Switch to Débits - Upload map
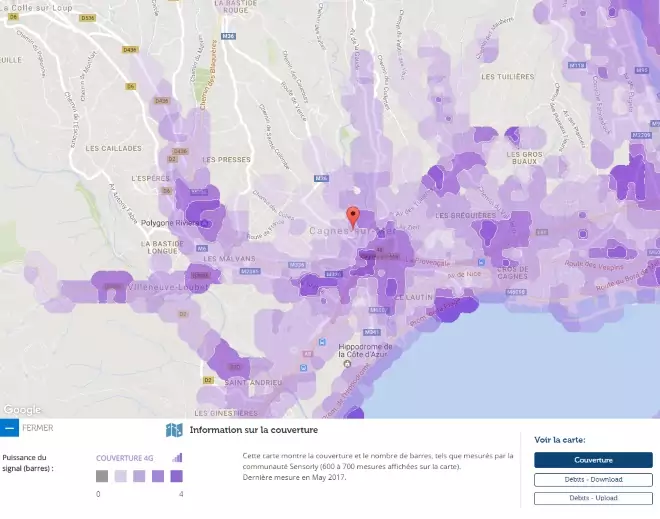 click(x=592, y=497)
